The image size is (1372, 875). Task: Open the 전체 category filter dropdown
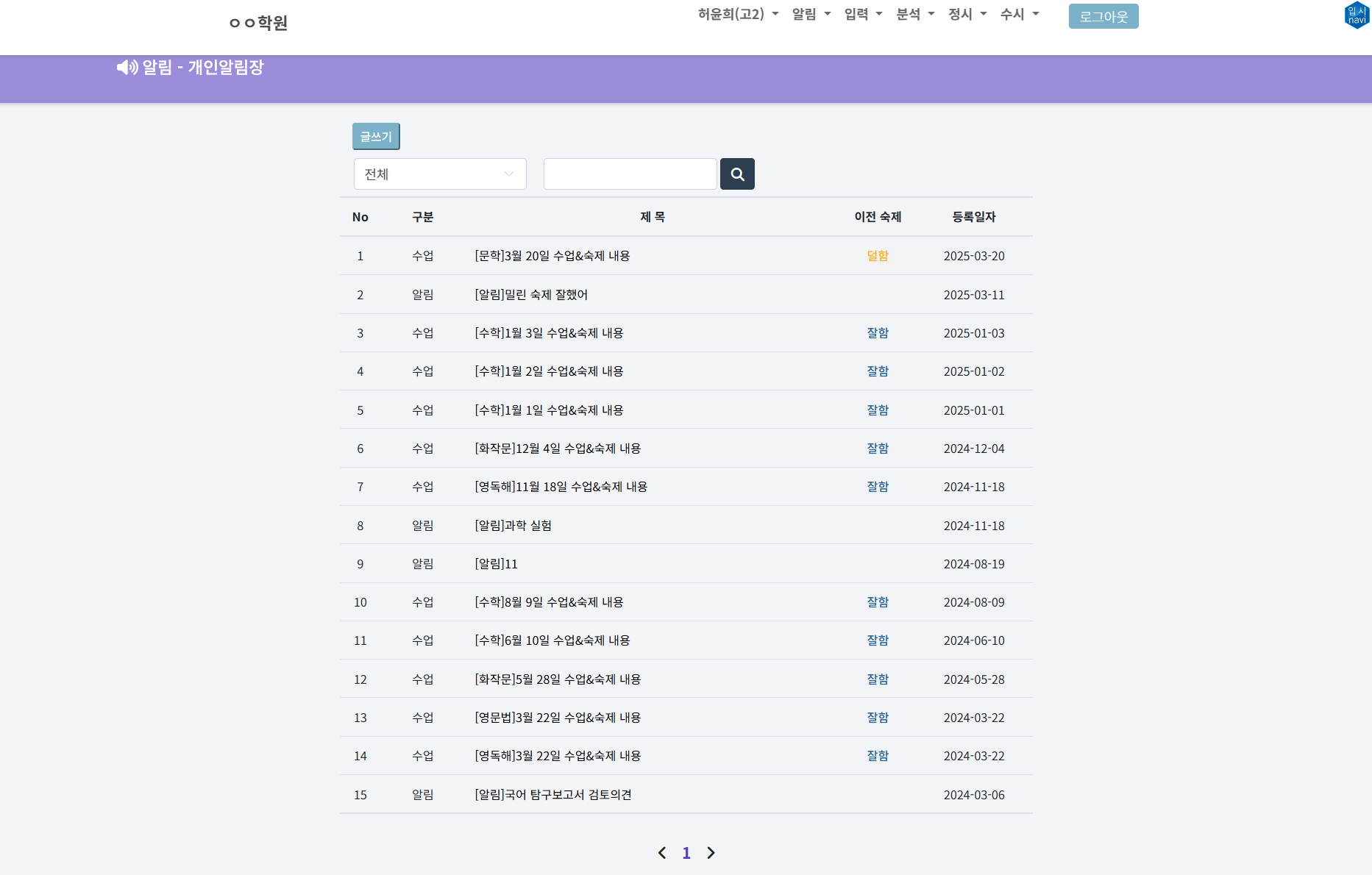(440, 174)
